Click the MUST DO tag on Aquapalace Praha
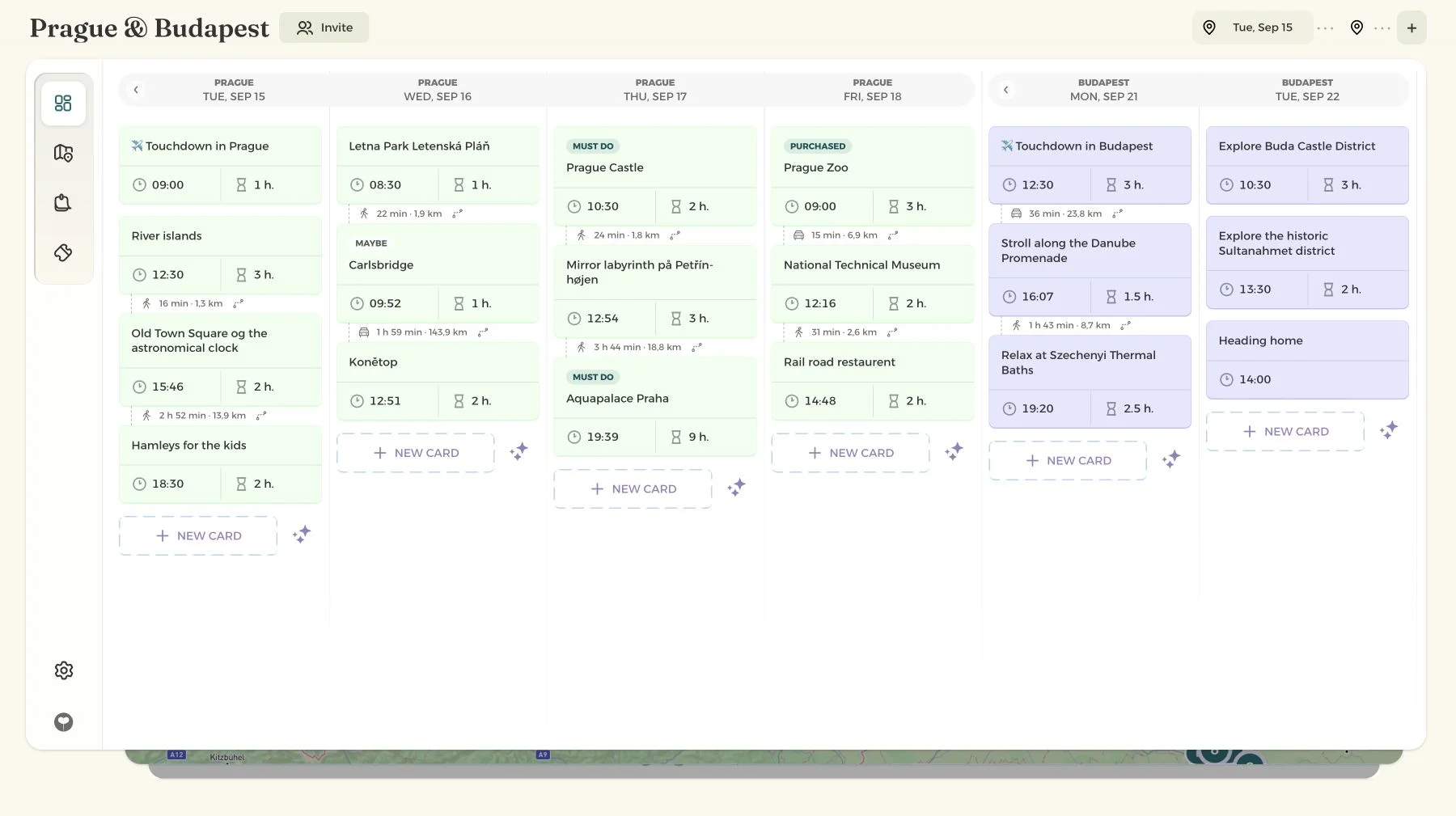 point(593,377)
